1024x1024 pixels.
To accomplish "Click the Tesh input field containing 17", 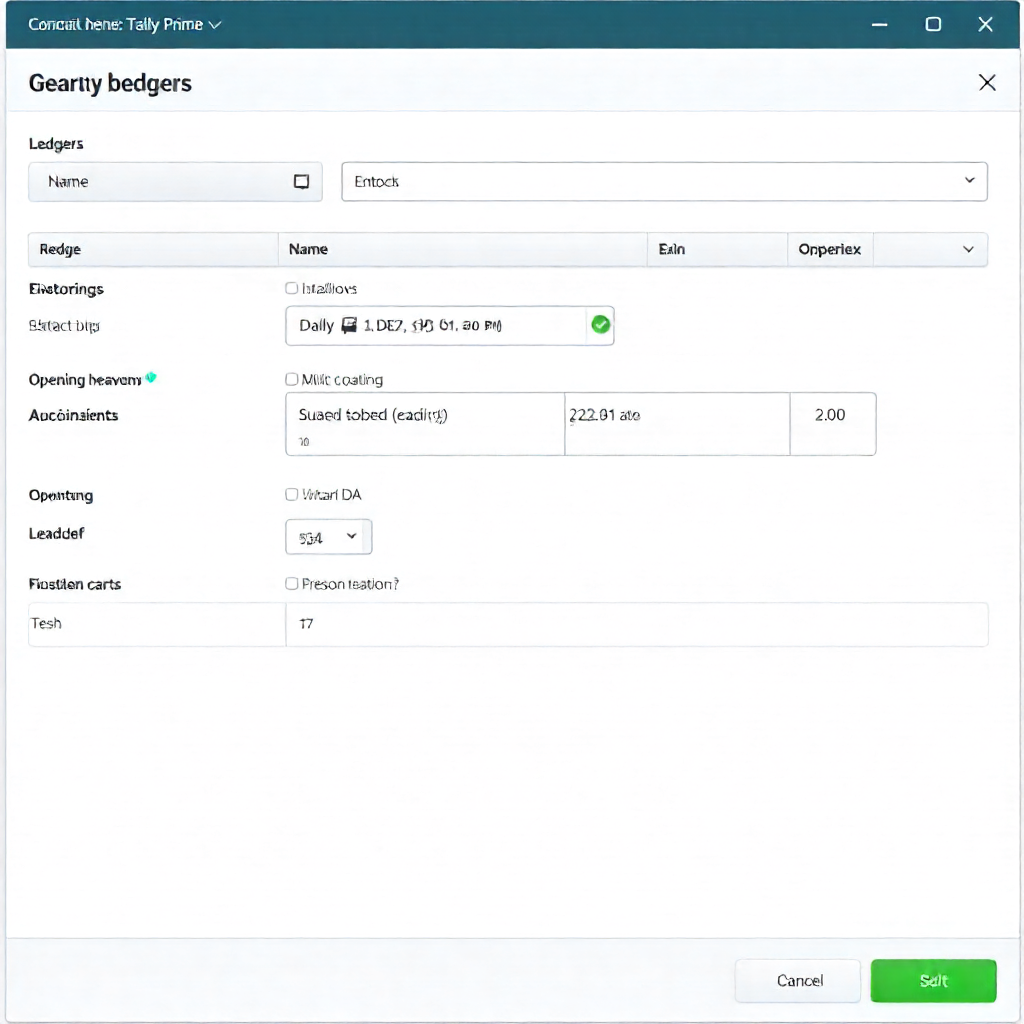I will pyautogui.click(x=636, y=624).
